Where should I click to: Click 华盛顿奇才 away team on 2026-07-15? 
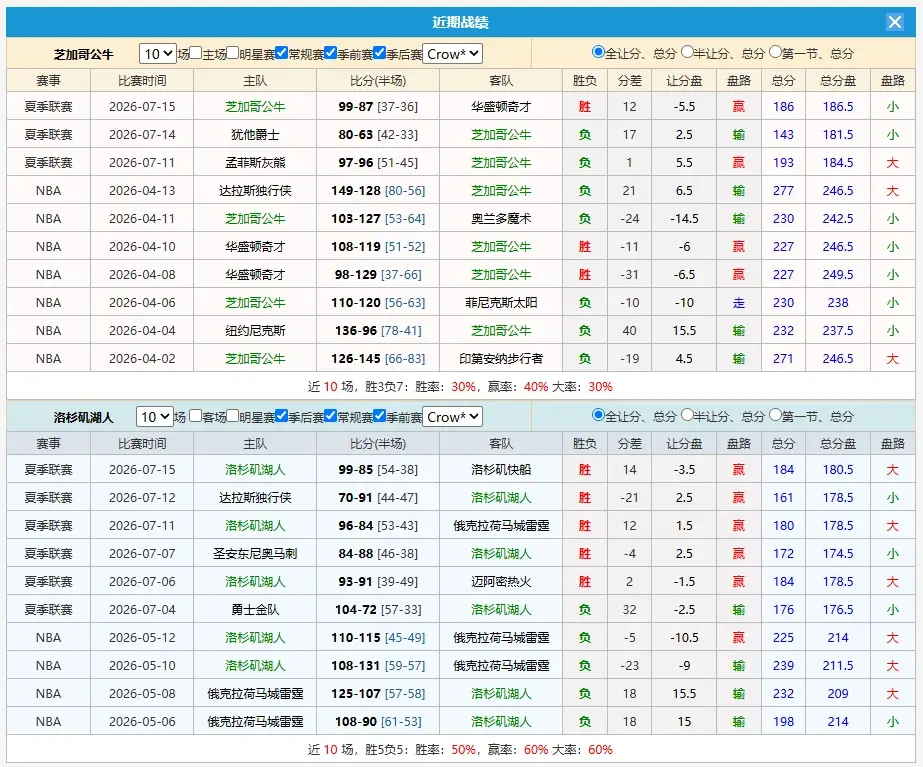501,107
